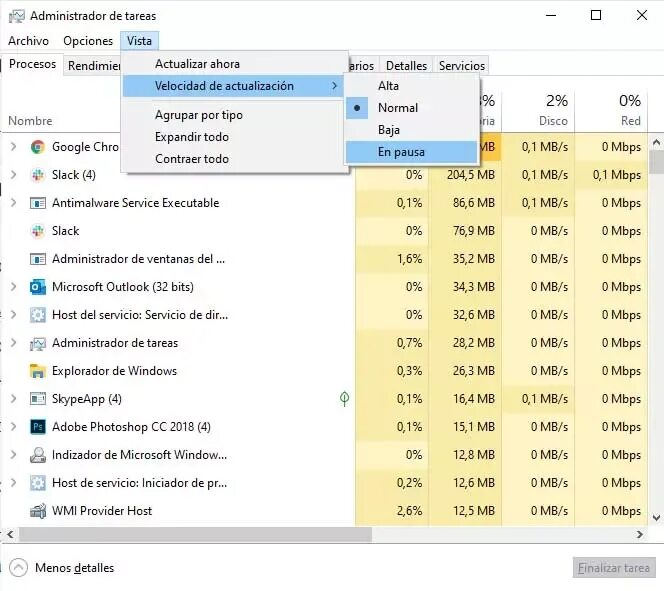Screen dimensions: 664x591
Task: Click the 86,6 MB memory value
Action: 473,203
